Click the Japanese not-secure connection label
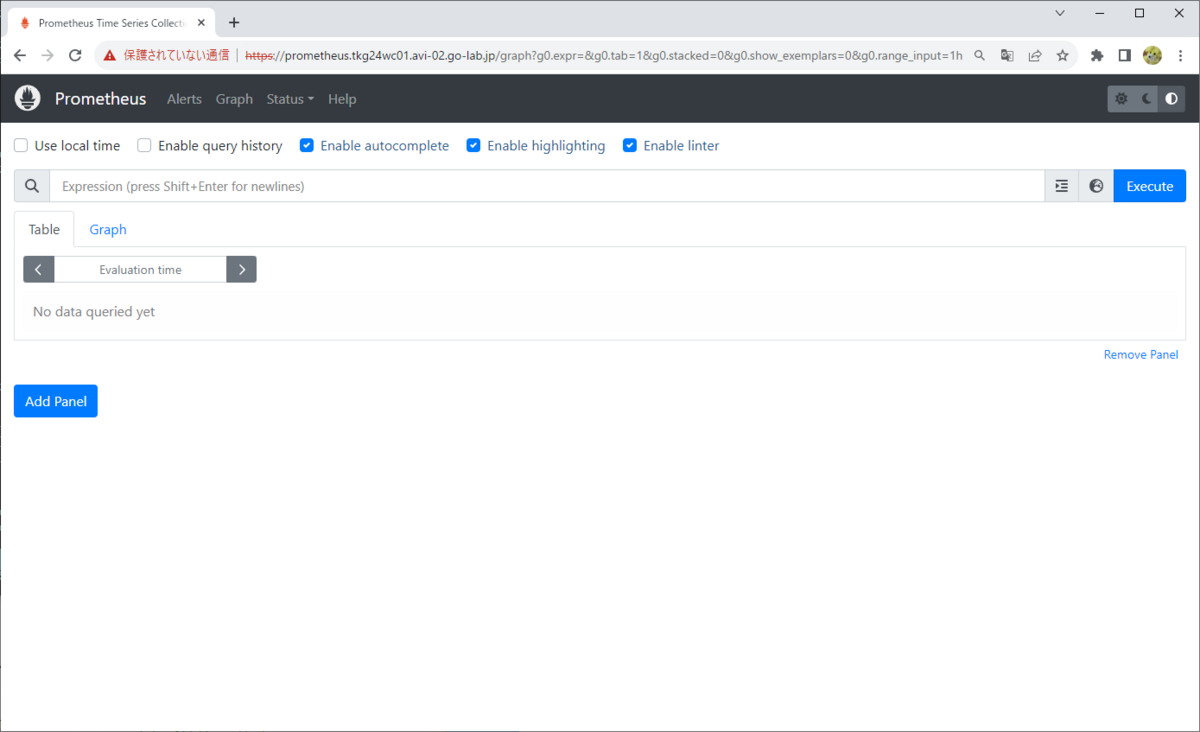This screenshot has height=732, width=1200. pyautogui.click(x=176, y=56)
